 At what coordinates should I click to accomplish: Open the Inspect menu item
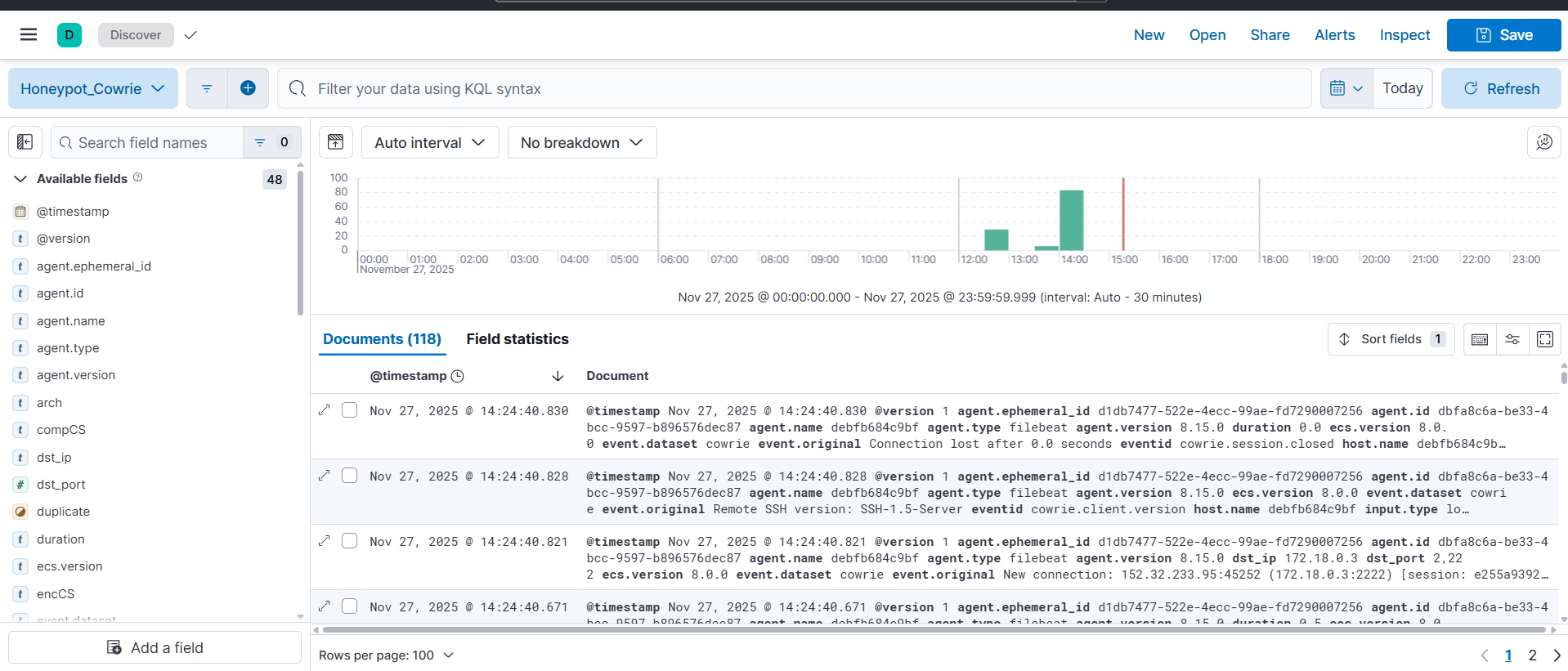pos(1404,35)
